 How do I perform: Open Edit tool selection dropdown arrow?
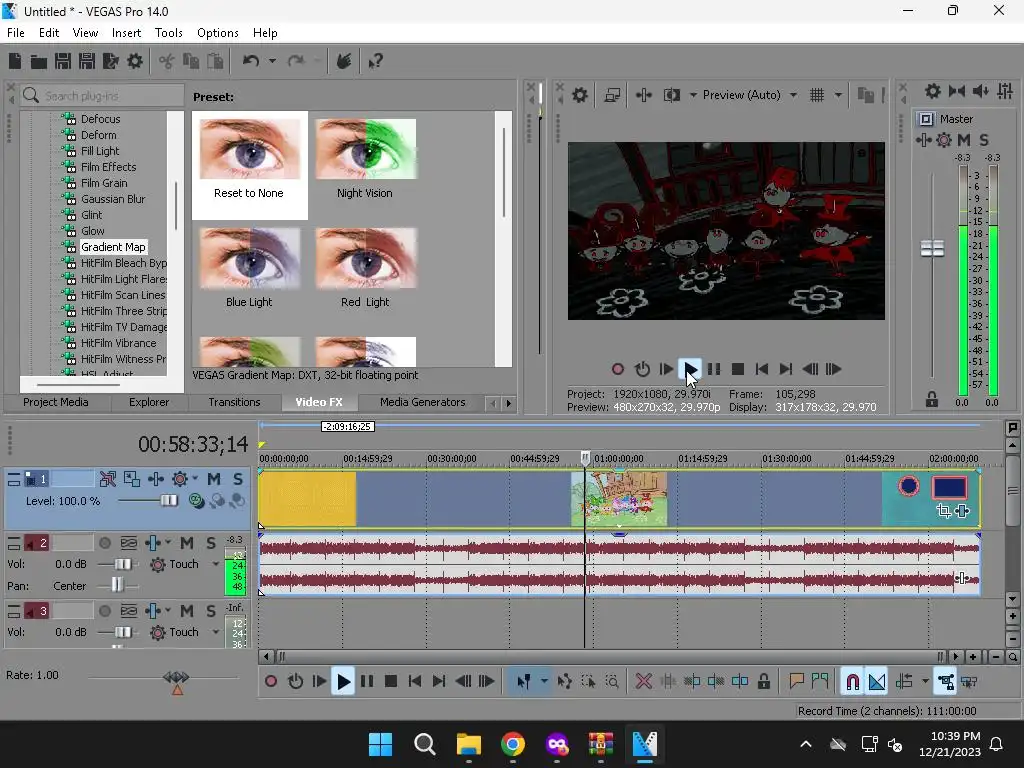coord(544,682)
